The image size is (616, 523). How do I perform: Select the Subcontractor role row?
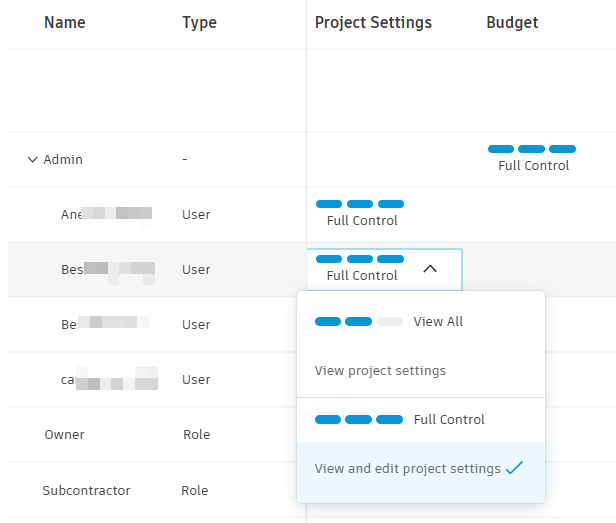86,491
